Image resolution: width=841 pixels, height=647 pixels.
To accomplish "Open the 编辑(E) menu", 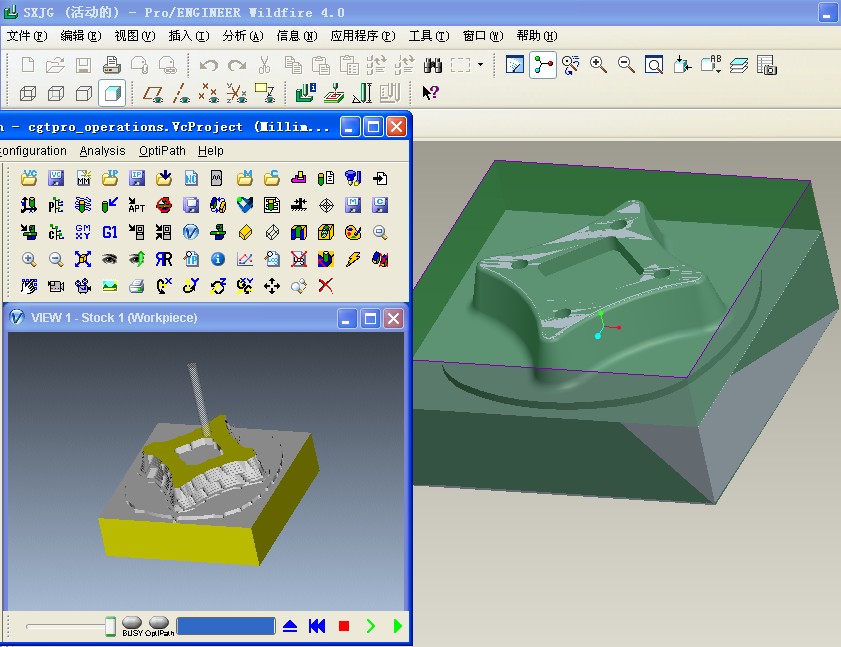I will pyautogui.click(x=80, y=36).
